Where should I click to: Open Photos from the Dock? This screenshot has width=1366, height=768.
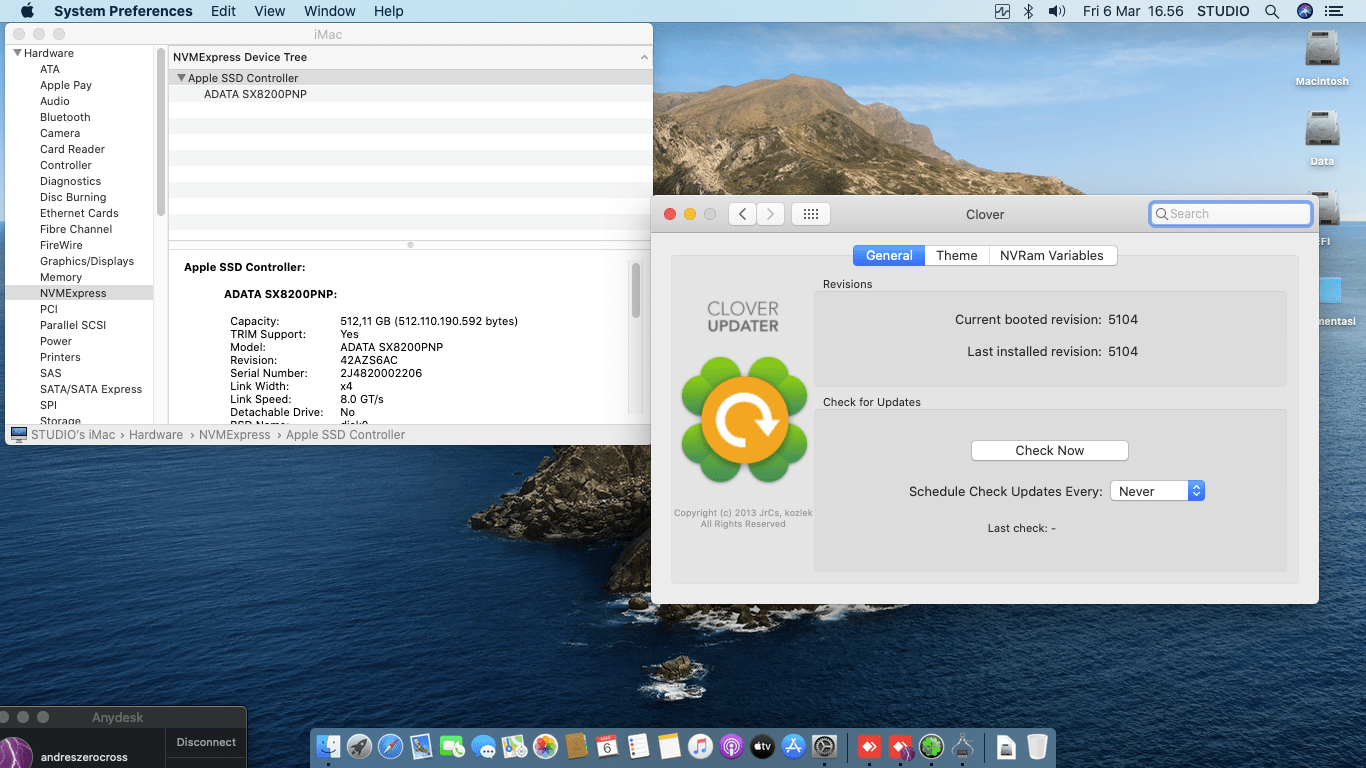[x=545, y=746]
